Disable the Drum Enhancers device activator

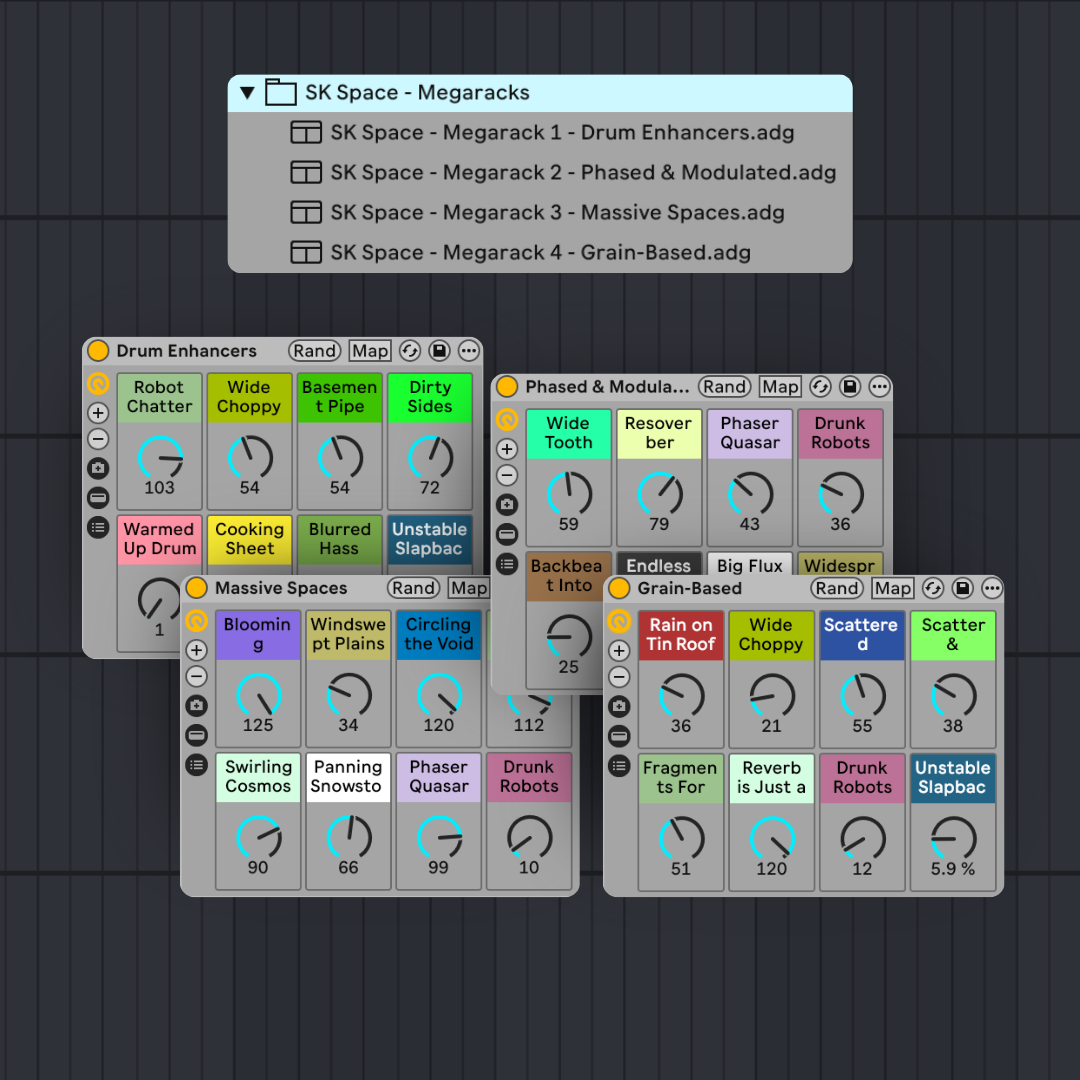point(97,351)
